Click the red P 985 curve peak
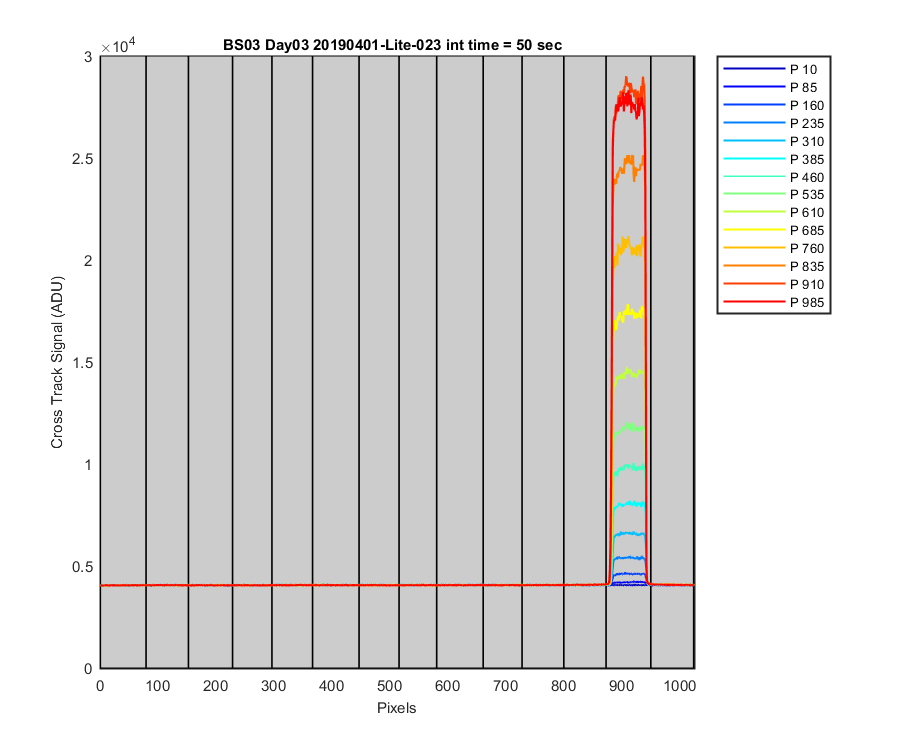Image resolution: width=900 pixels, height=750 pixels. [629, 100]
